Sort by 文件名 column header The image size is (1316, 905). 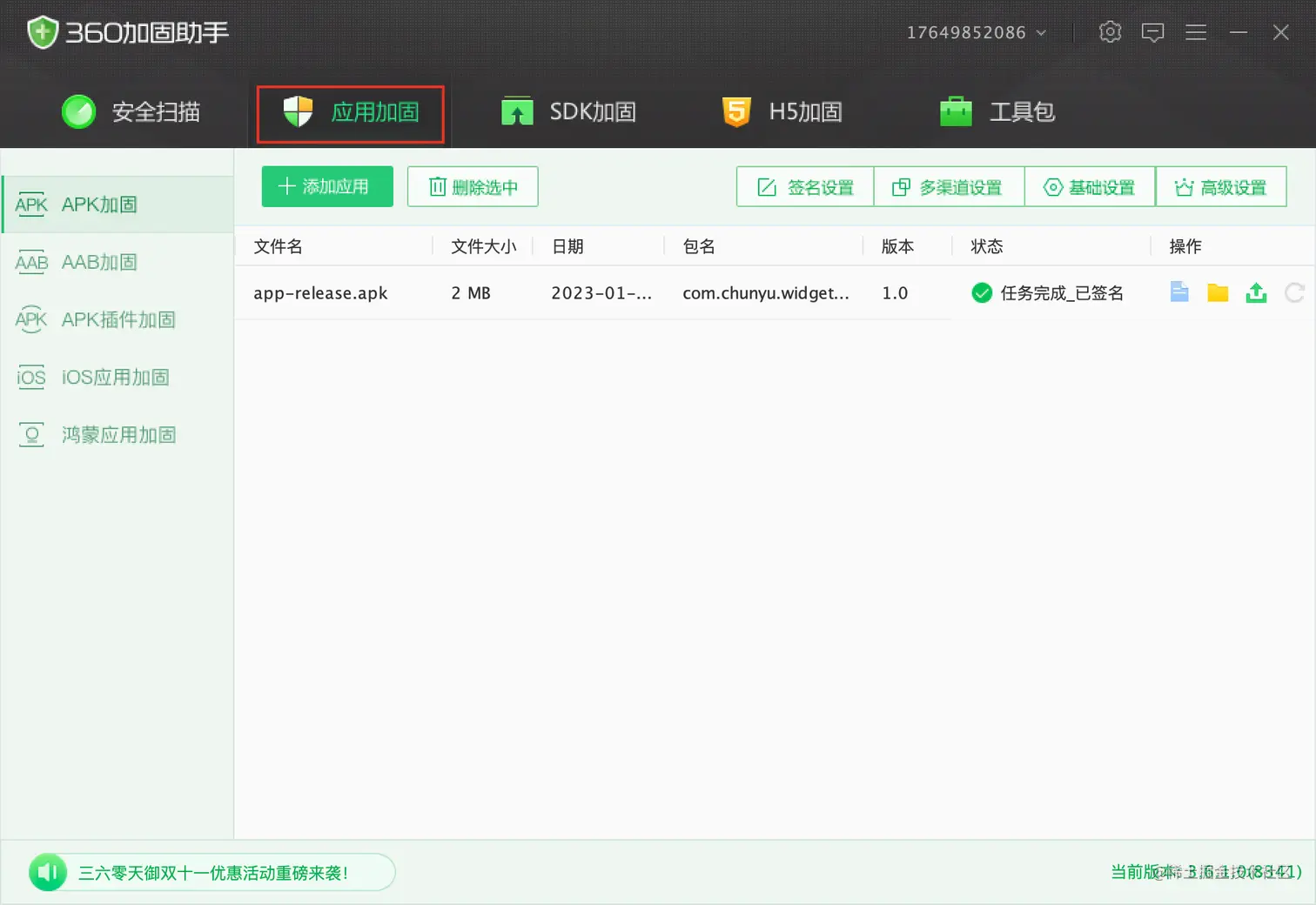point(278,246)
